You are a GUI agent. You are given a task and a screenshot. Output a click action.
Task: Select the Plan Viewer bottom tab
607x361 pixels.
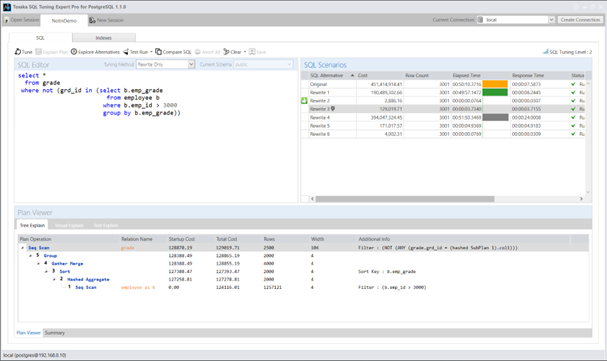pos(29,333)
